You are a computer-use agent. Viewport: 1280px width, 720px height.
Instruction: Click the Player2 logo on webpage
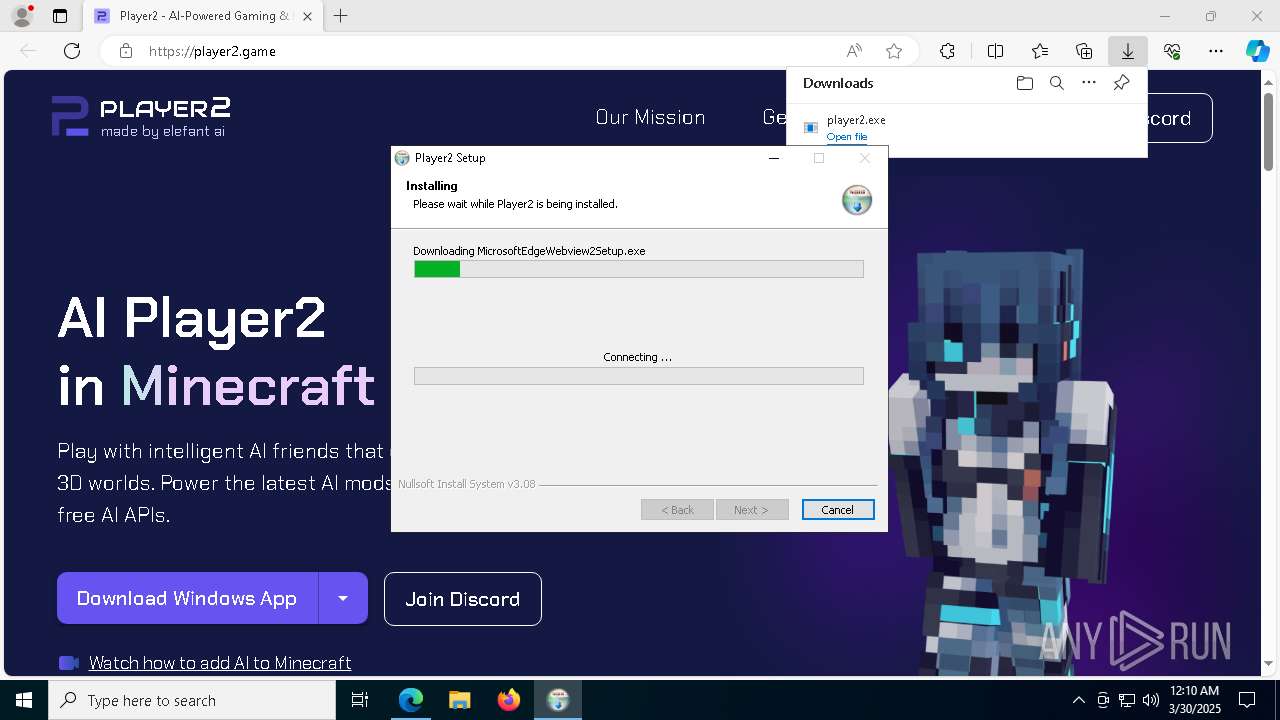click(x=141, y=117)
